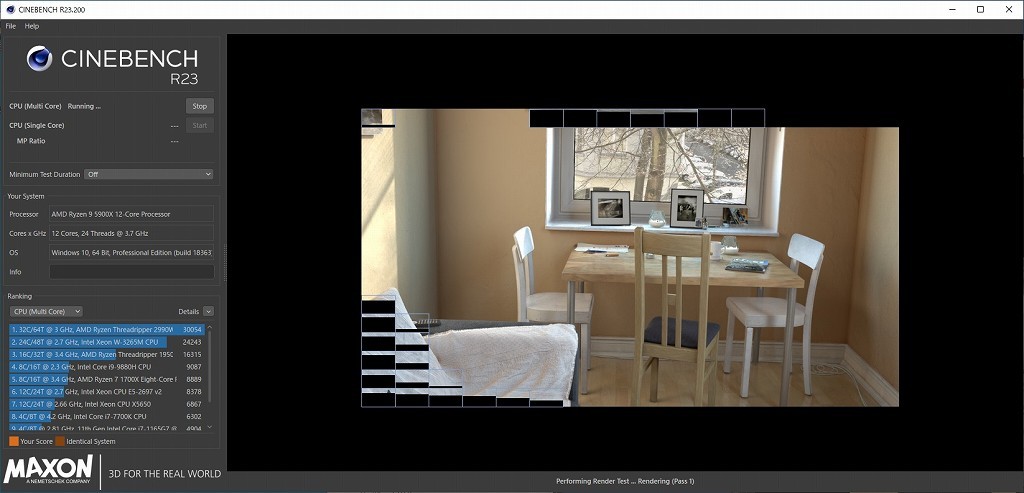This screenshot has height=493, width=1024.
Task: Click the Cinebench sphere logo icon
Action: [39, 60]
